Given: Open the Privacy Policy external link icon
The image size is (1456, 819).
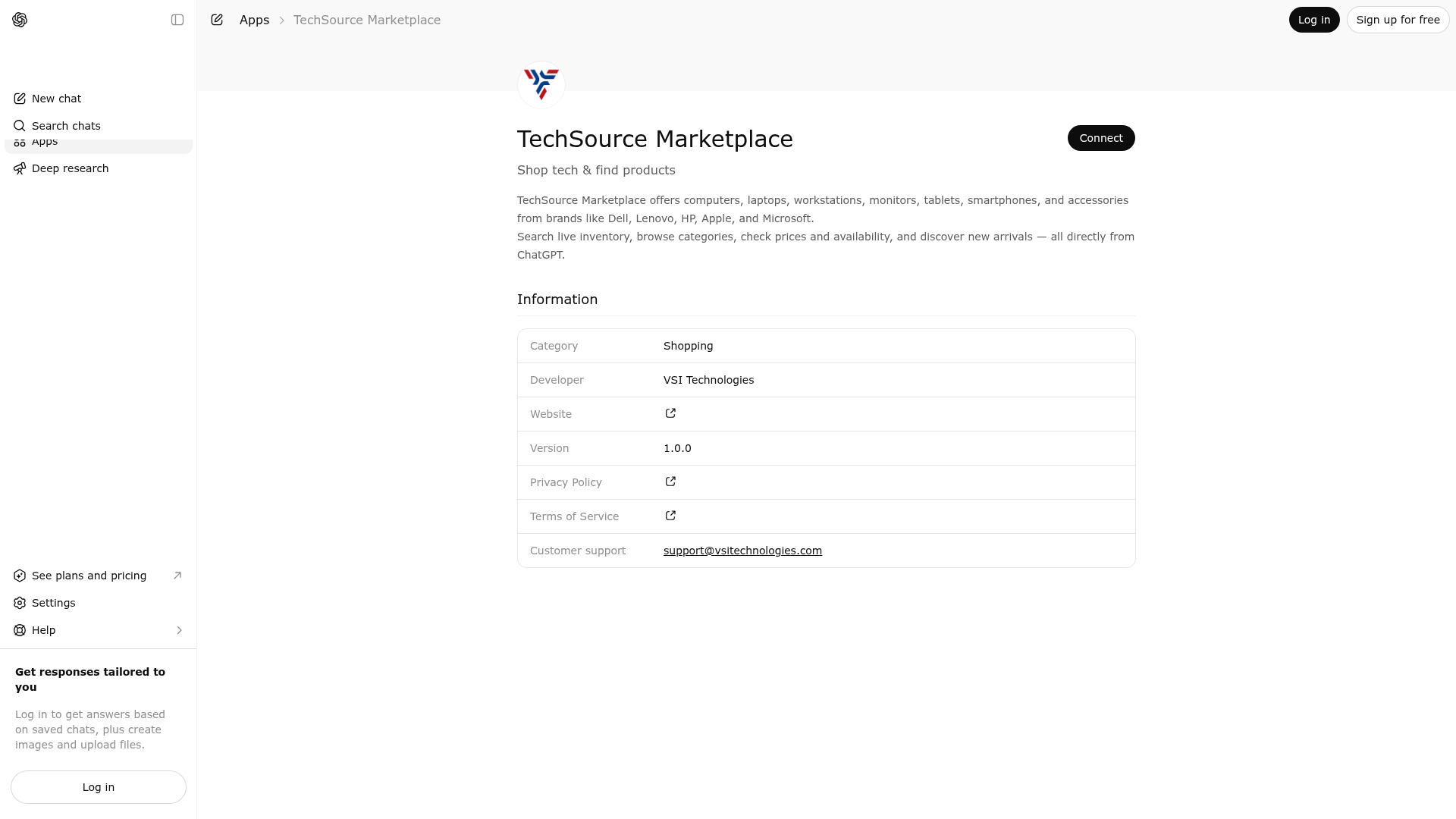Looking at the screenshot, I should point(670,482).
